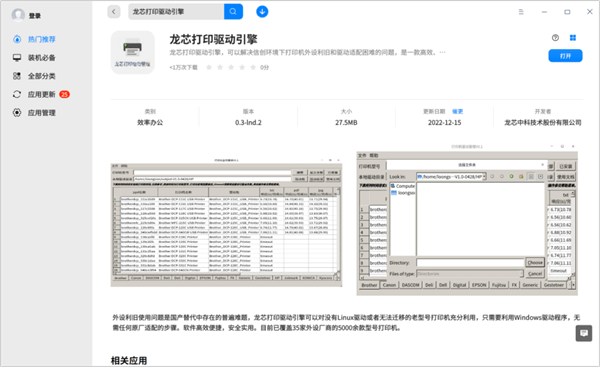
Task: Open 应用更新 with 25 updates
Action: coord(42,94)
